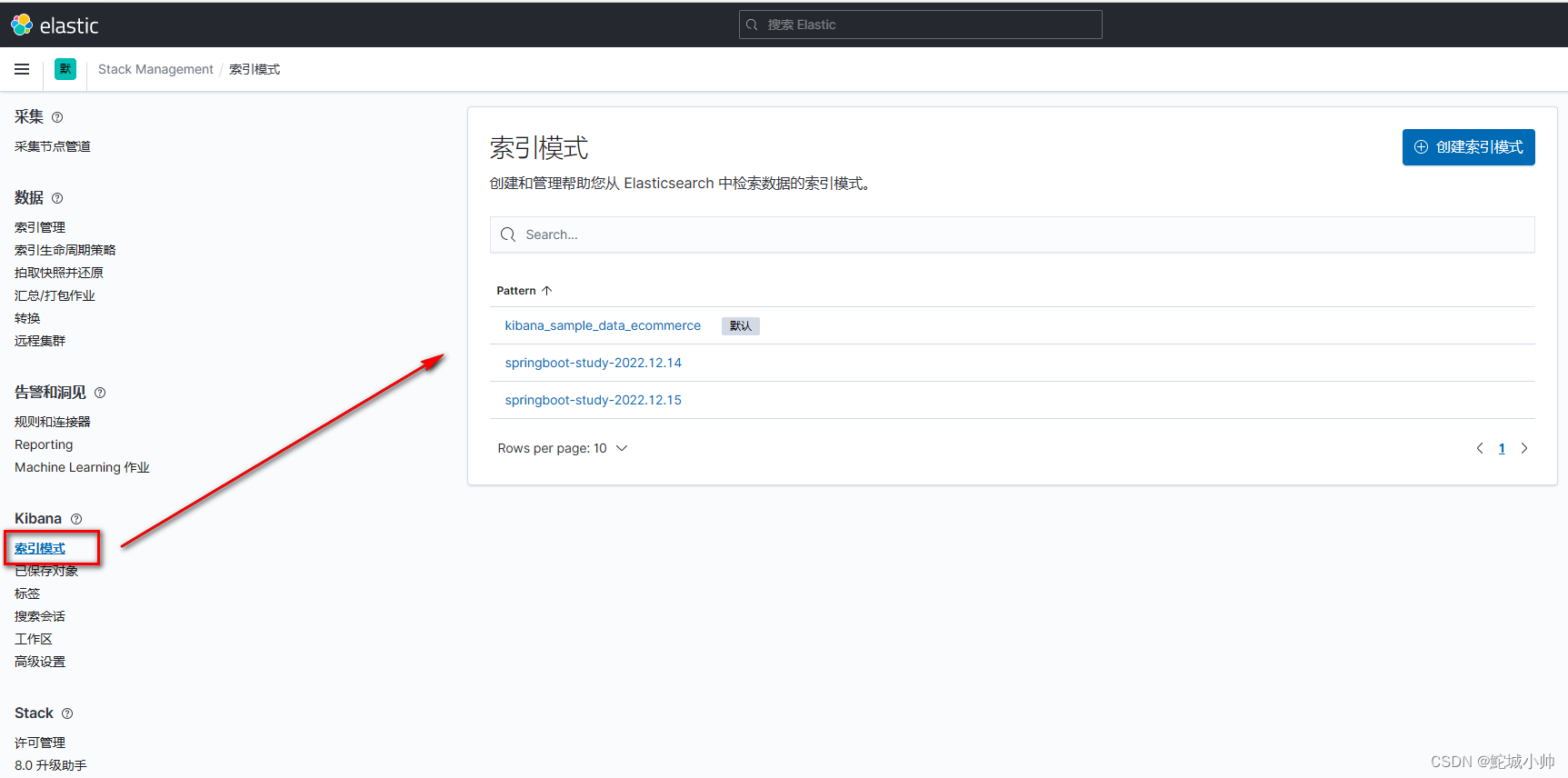Open springboot-study-2022.12.15 pattern
This screenshot has width=1568, height=778.
(593, 400)
